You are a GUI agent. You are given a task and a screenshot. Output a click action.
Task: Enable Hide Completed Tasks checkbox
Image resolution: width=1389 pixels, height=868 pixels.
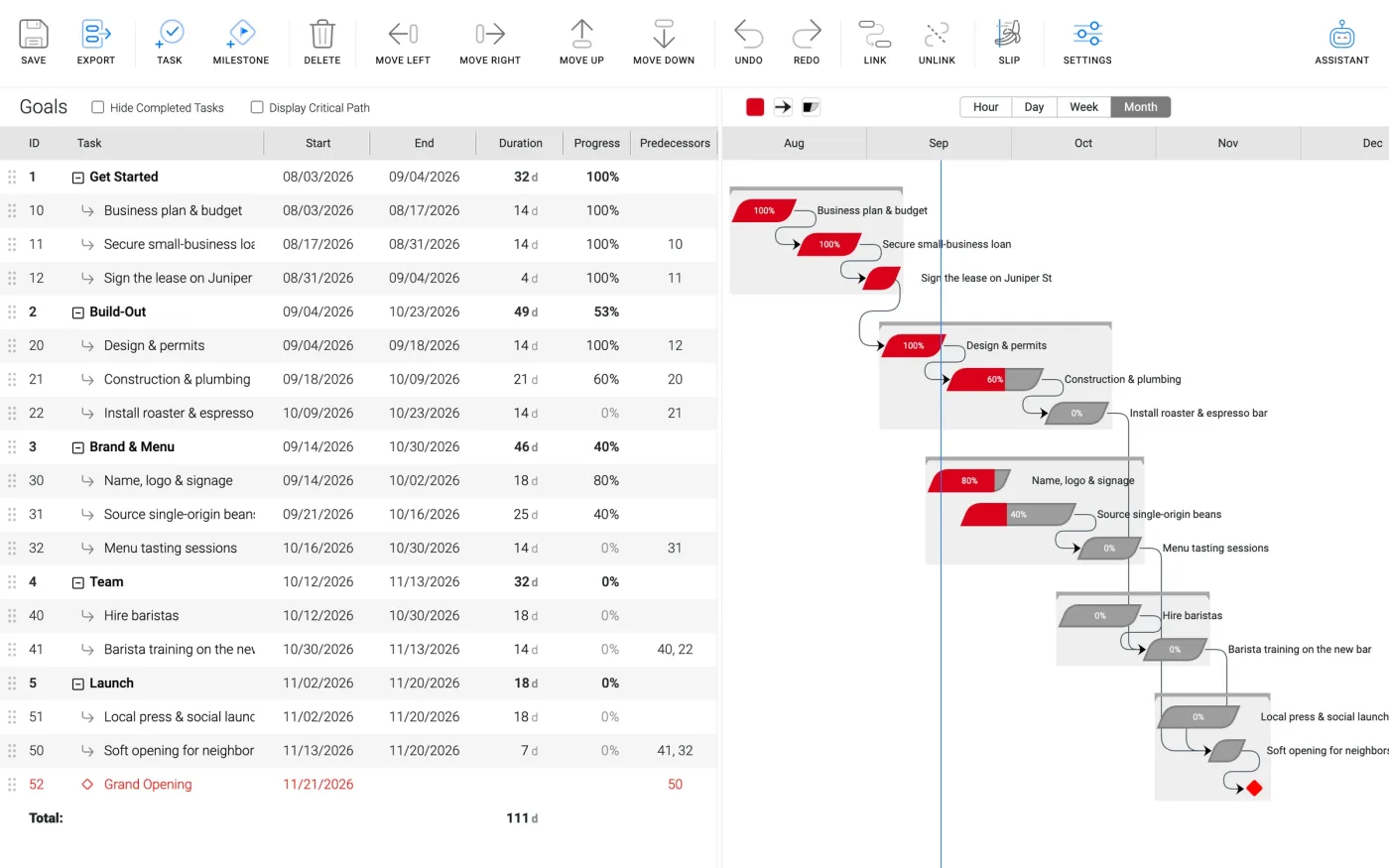click(x=97, y=107)
